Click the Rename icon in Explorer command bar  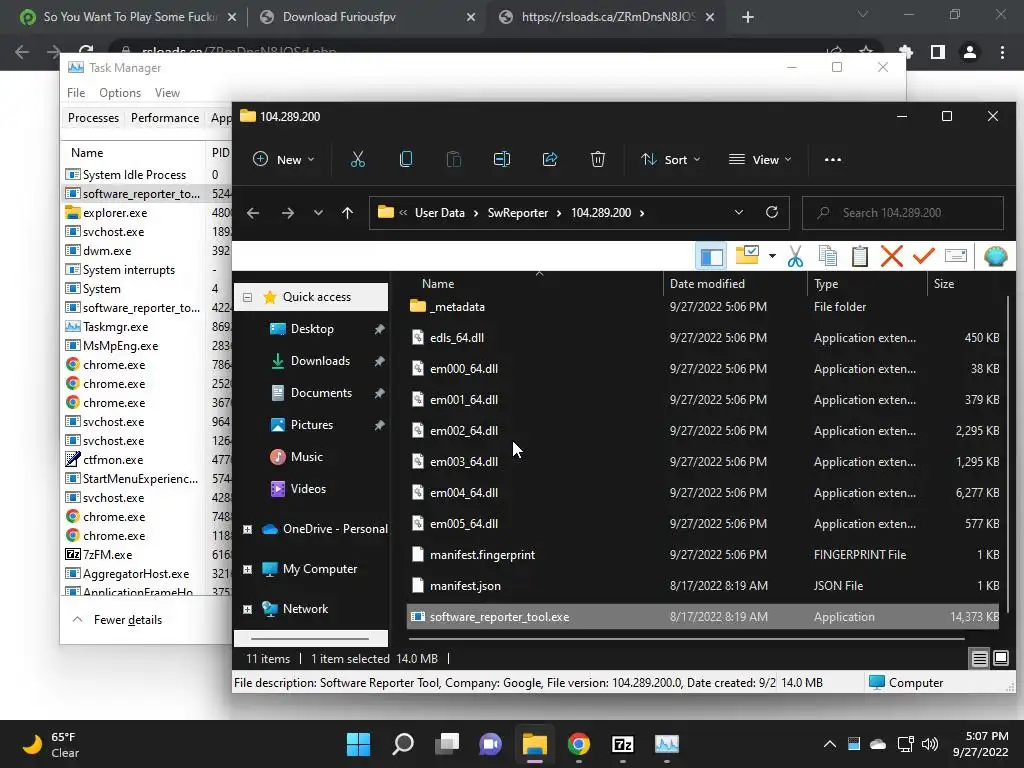pos(502,159)
